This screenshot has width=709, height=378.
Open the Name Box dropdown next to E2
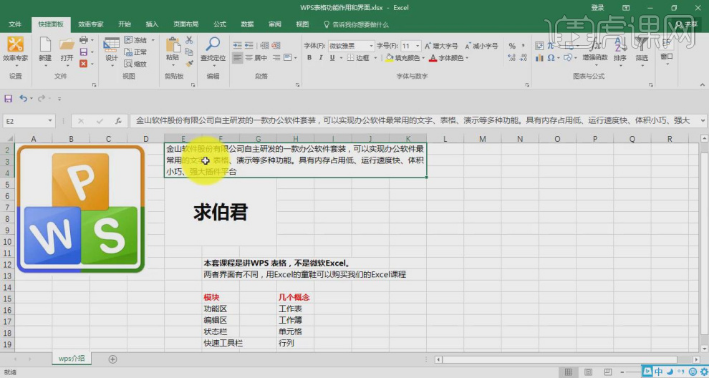pyautogui.click(x=50, y=121)
